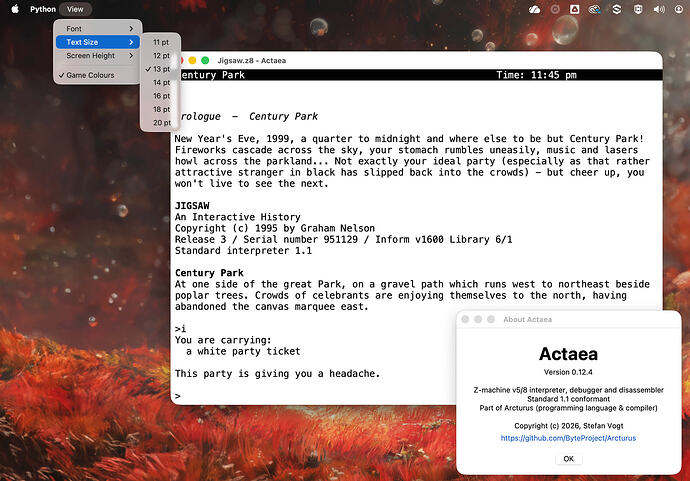The image size is (690, 481).
Task: Click the hexagon S icon in menu bar
Action: [x=617, y=9]
